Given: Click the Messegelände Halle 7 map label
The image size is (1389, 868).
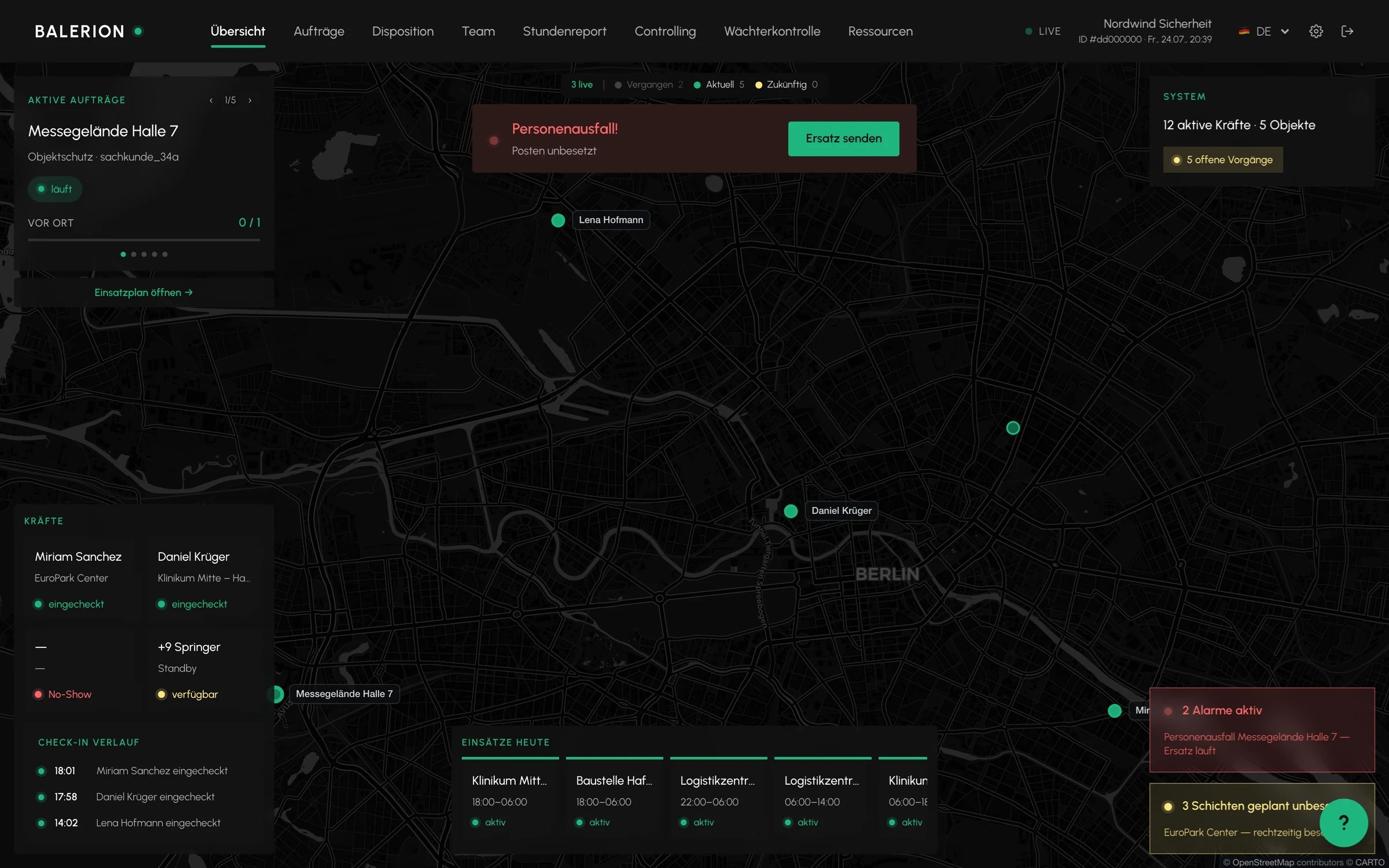Looking at the screenshot, I should pos(344,694).
